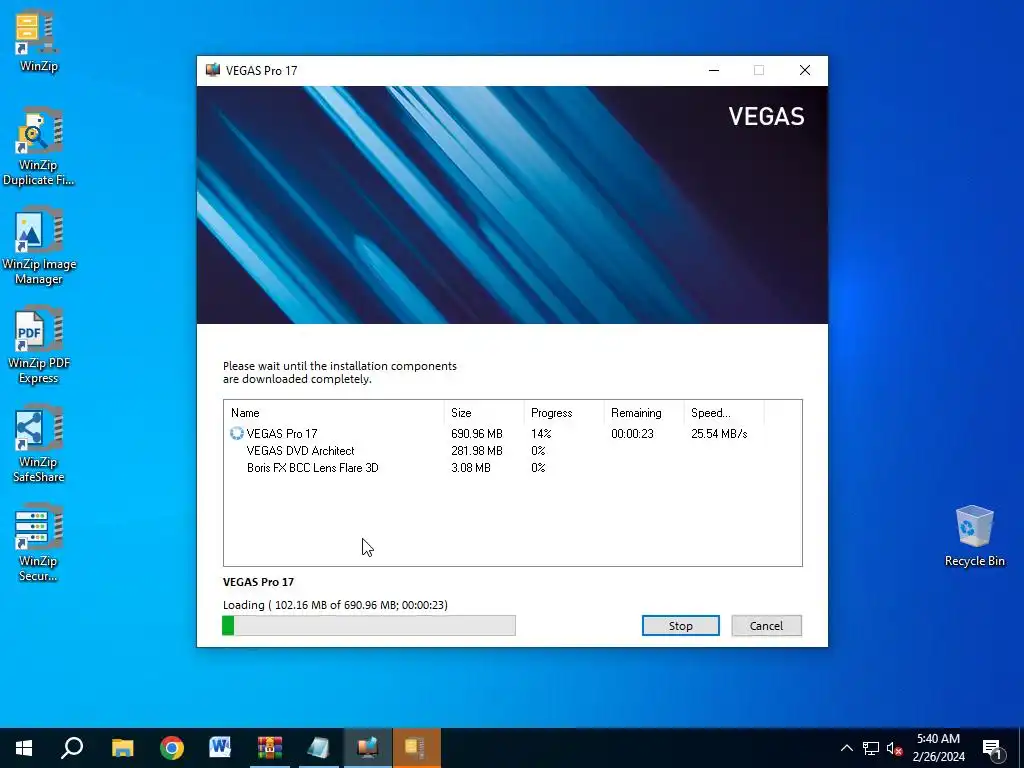Select Boris FX BCC Lens Flare 3D row
This screenshot has height=768, width=1024.
point(513,468)
